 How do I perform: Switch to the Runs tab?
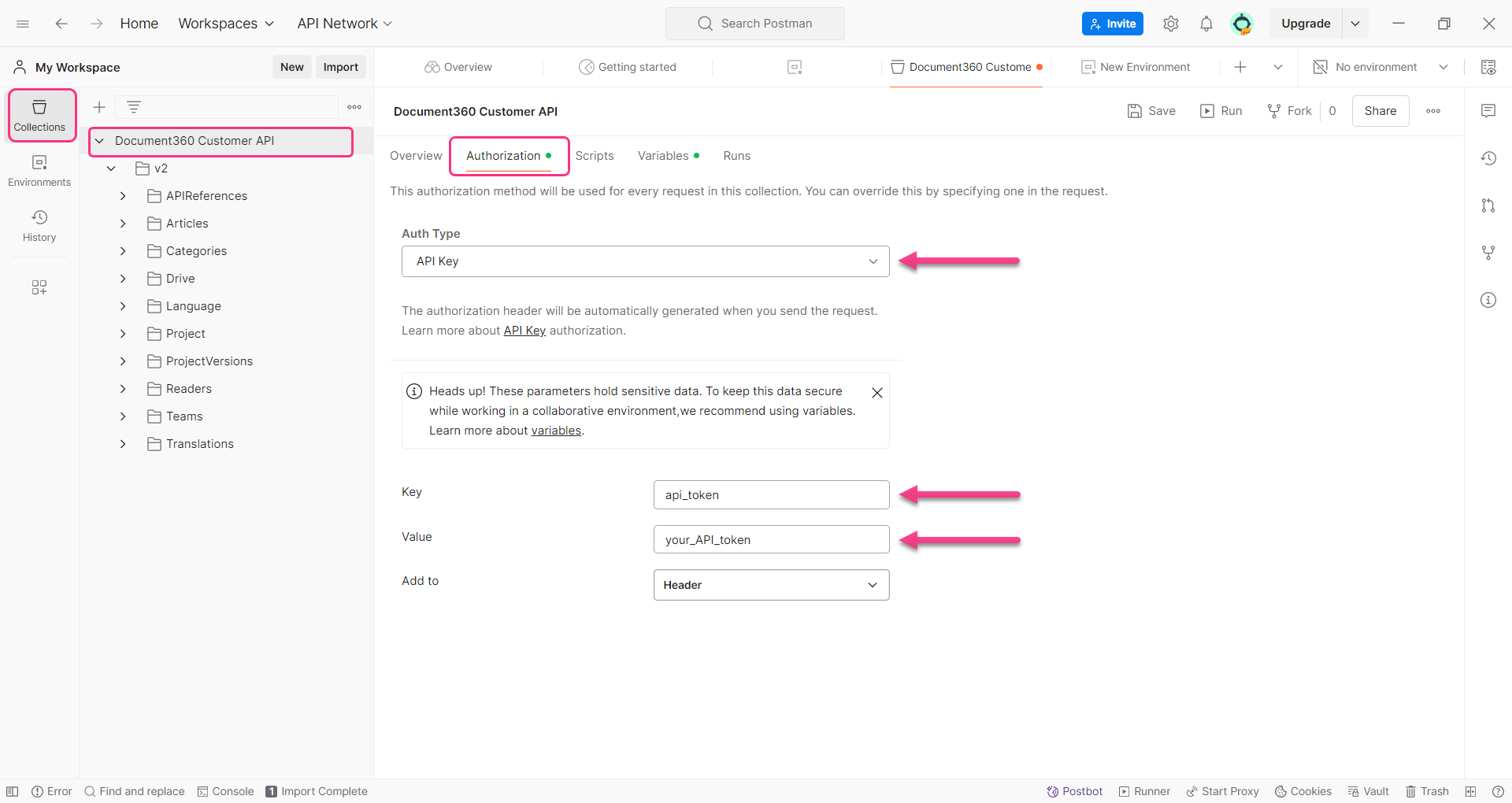pos(737,156)
